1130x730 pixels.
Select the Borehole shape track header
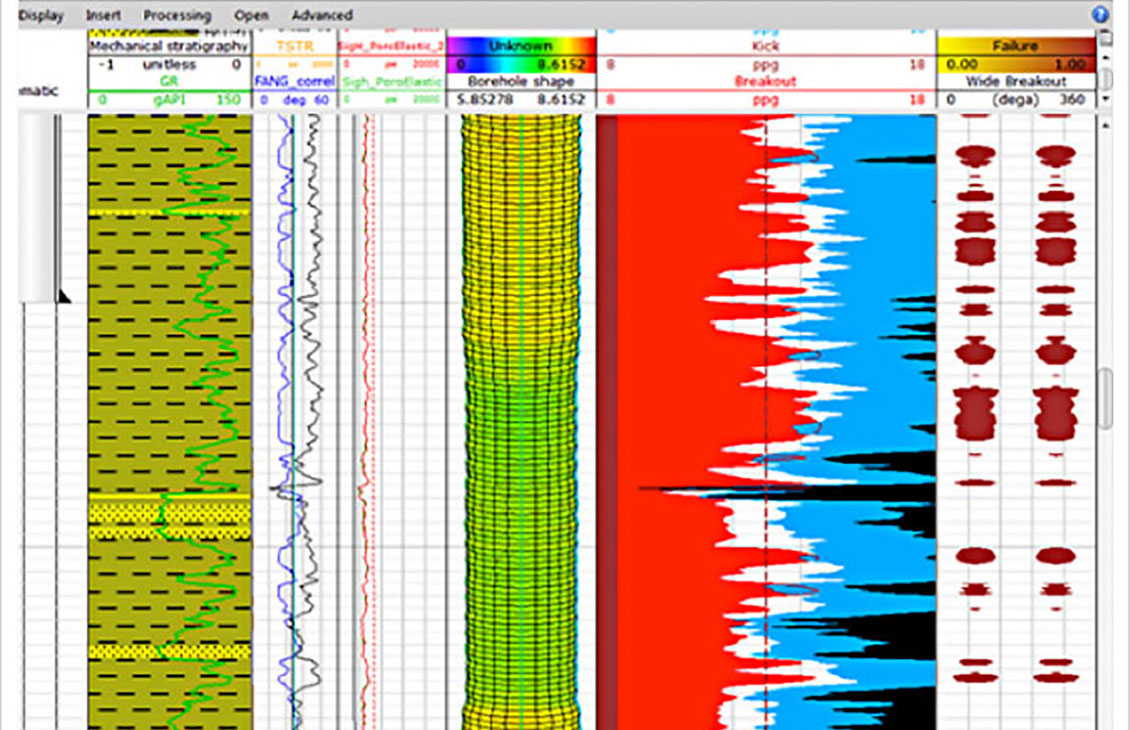(x=520, y=81)
